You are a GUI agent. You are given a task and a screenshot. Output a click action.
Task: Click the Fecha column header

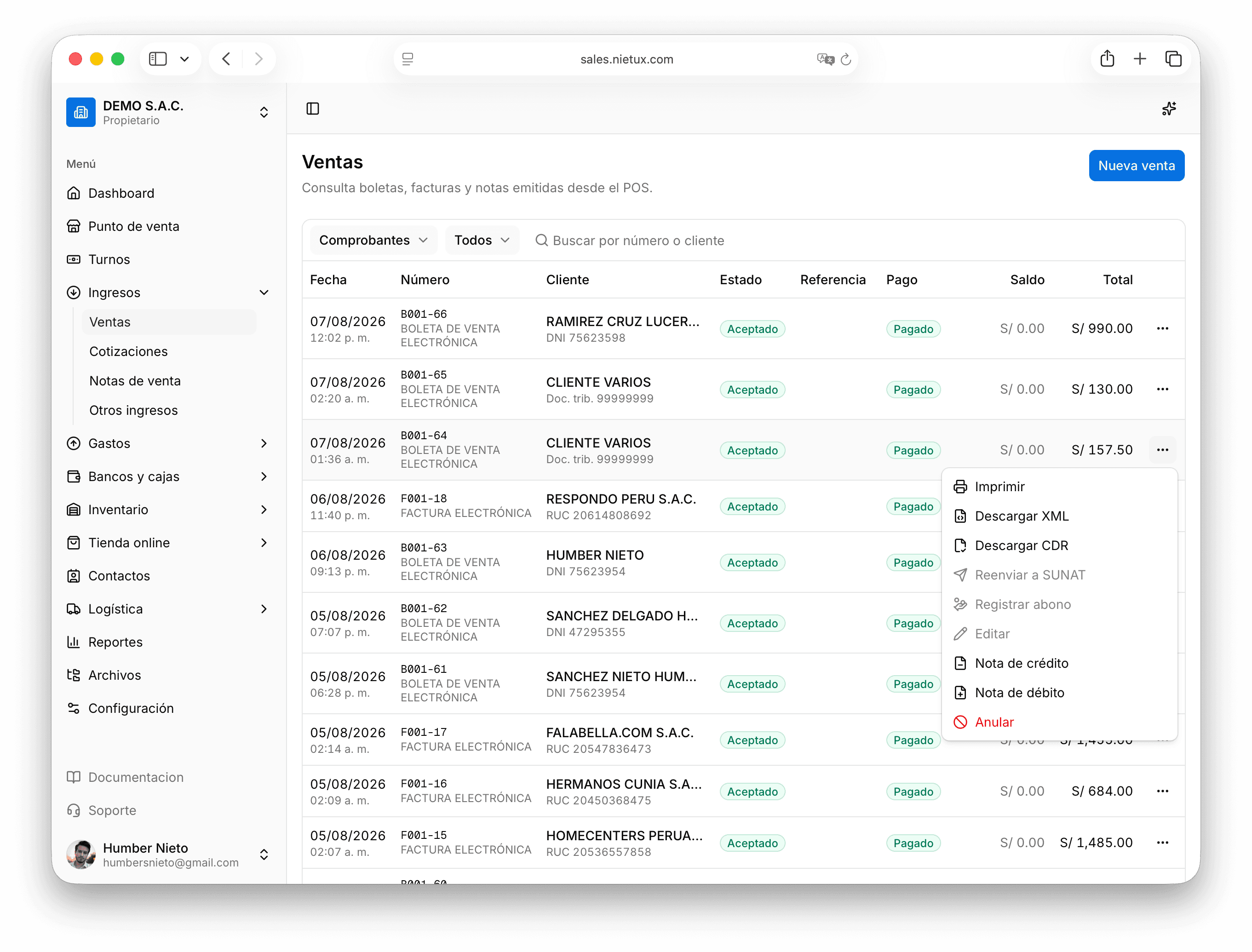click(x=328, y=280)
